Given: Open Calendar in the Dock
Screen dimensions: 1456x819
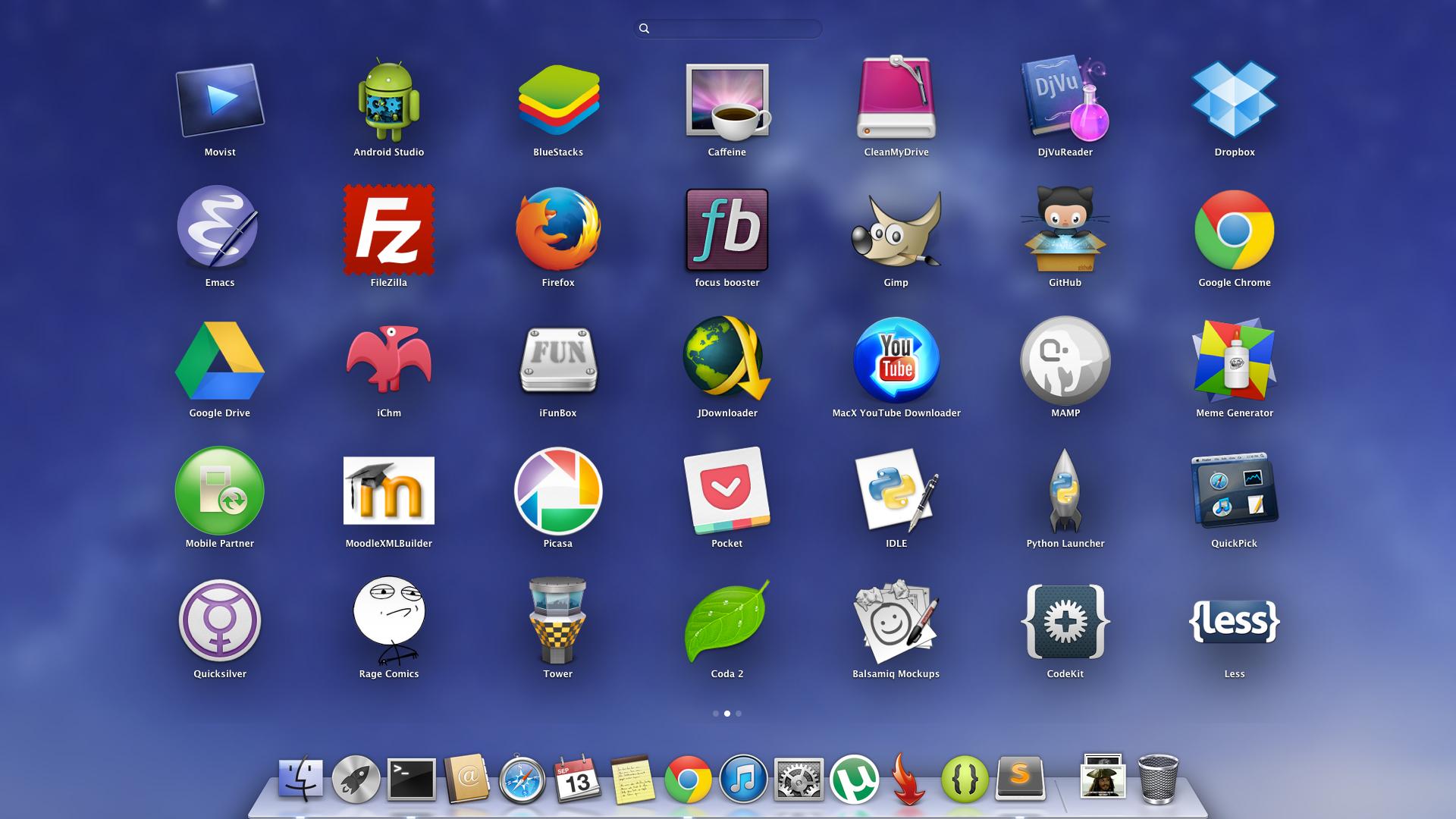Looking at the screenshot, I should tap(578, 779).
